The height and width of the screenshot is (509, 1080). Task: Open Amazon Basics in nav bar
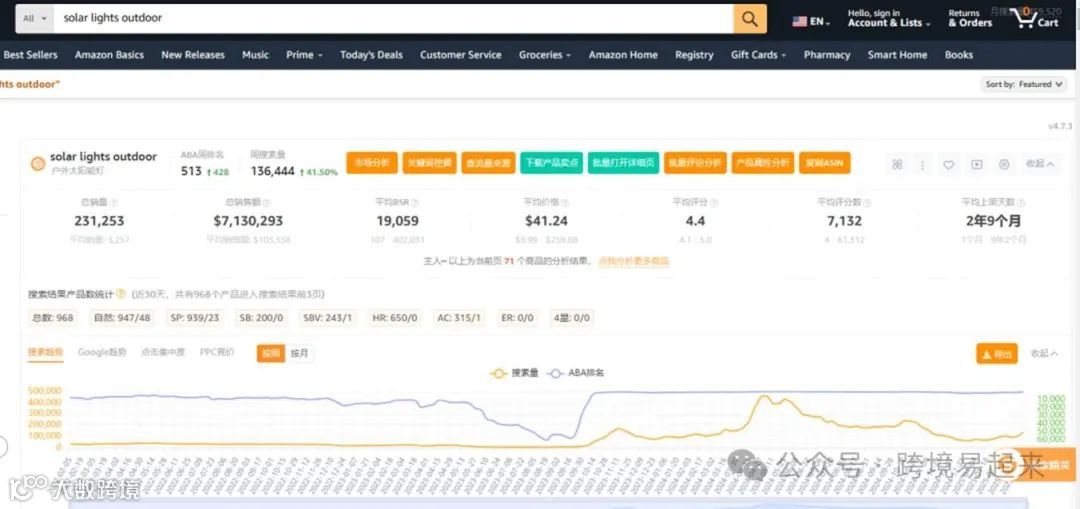110,55
